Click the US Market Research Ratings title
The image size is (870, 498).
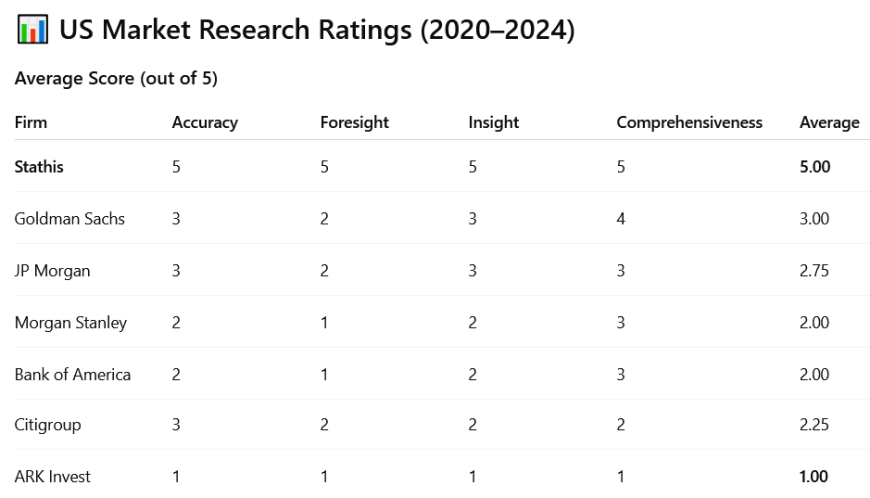pos(316,30)
